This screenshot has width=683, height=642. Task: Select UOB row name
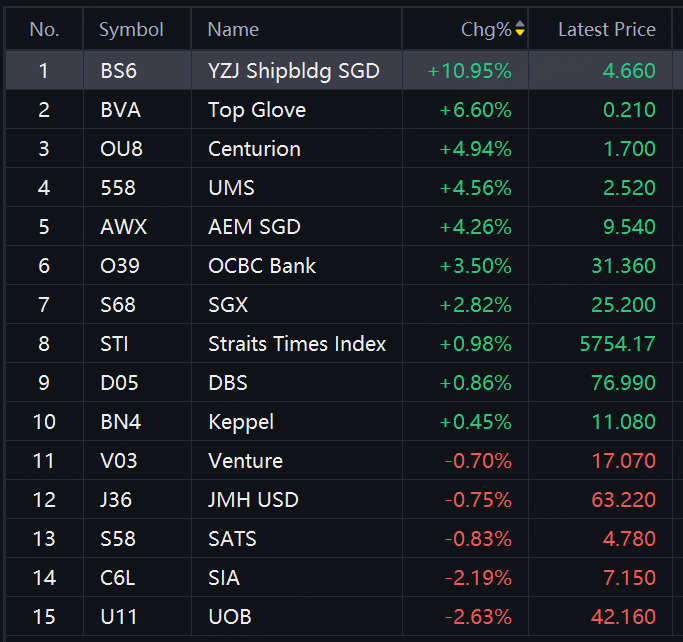[230, 617]
